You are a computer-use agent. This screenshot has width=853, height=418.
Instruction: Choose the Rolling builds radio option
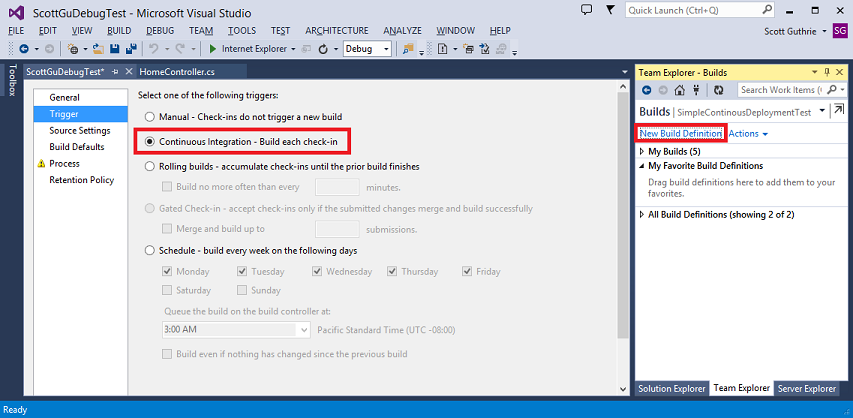(x=149, y=167)
